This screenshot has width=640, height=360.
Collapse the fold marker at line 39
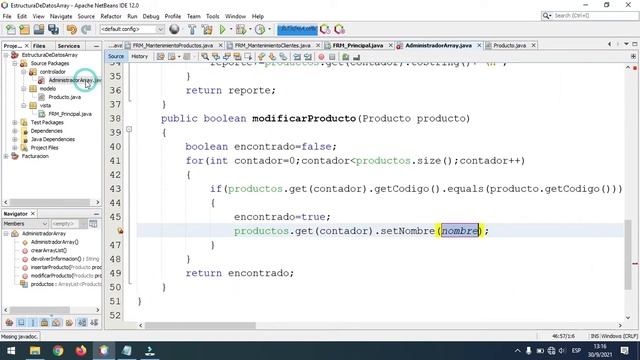point(129,129)
